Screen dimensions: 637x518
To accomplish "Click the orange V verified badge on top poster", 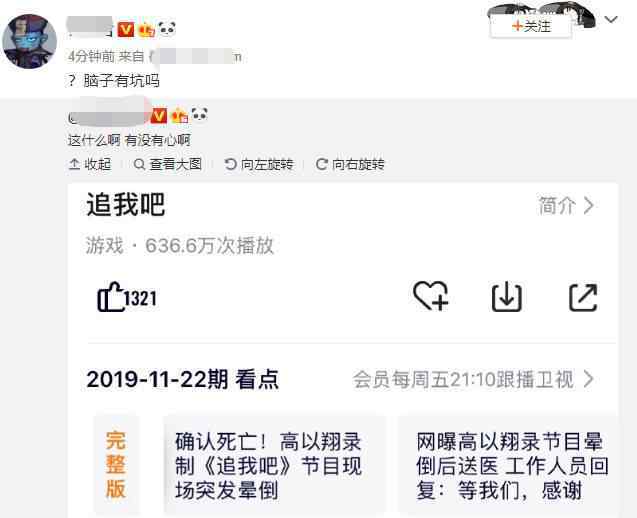I will tap(126, 30).
